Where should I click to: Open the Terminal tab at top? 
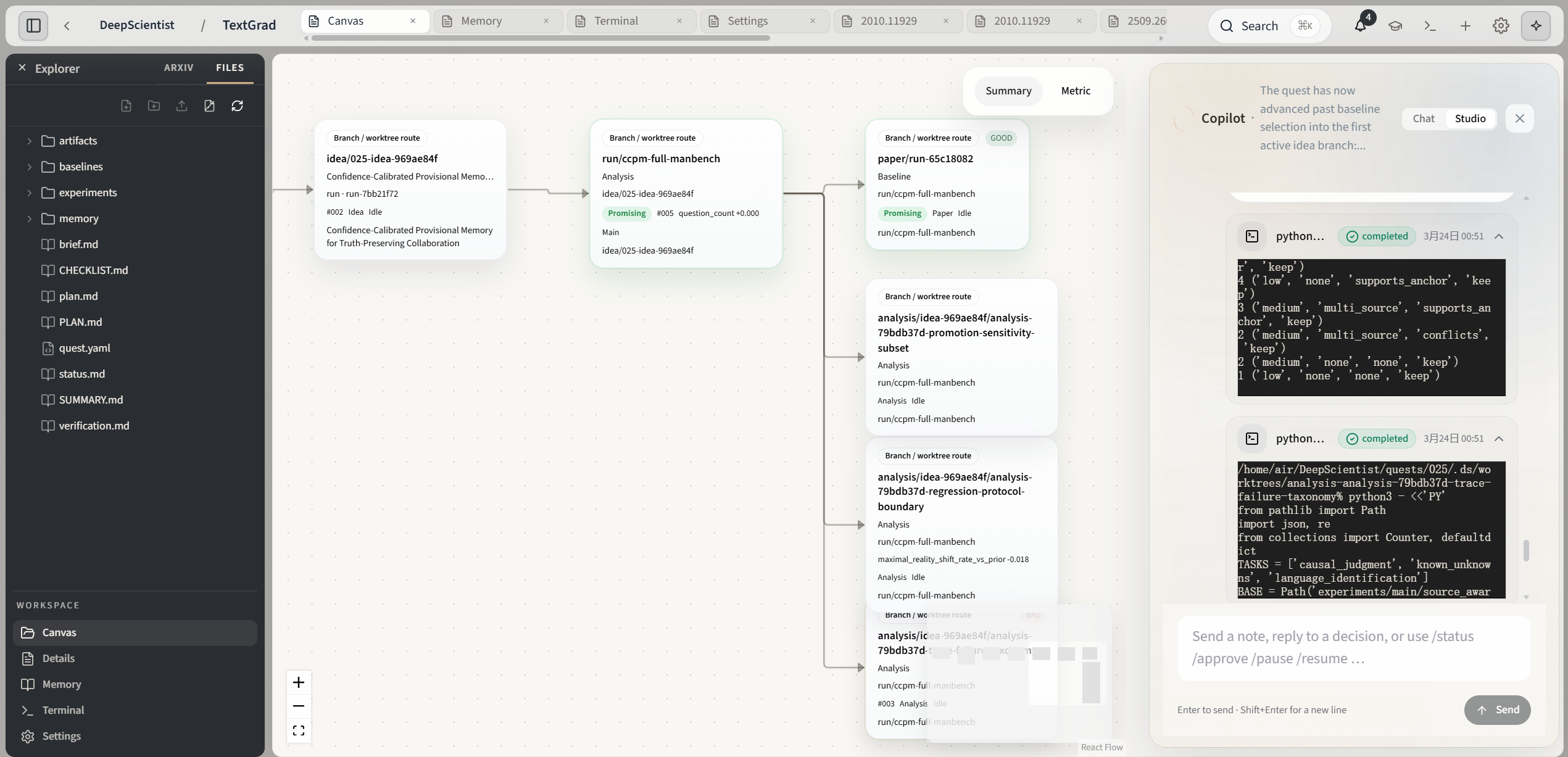pyautogui.click(x=615, y=21)
